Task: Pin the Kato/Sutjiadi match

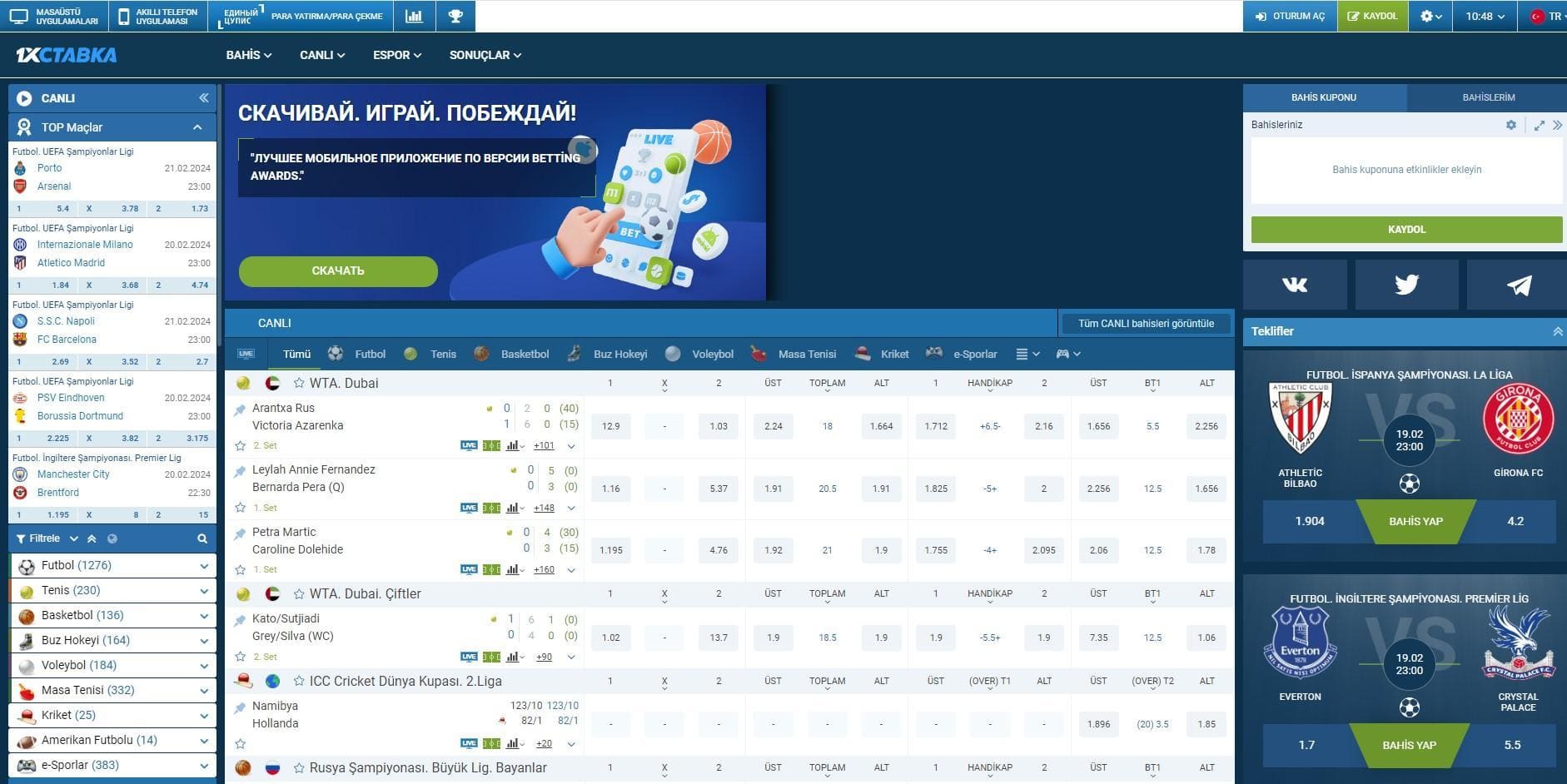Action: click(240, 620)
